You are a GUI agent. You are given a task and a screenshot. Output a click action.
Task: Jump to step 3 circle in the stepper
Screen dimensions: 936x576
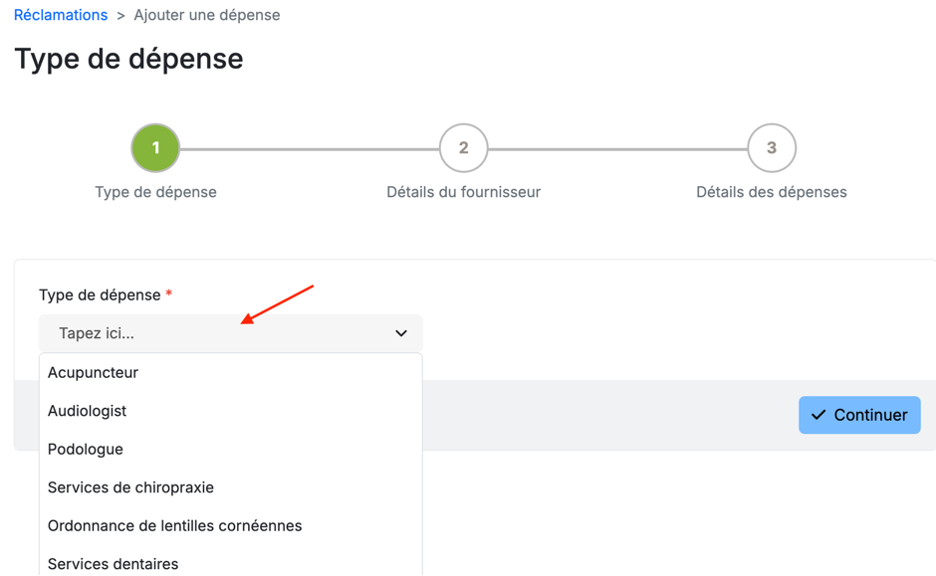pyautogui.click(x=771, y=148)
